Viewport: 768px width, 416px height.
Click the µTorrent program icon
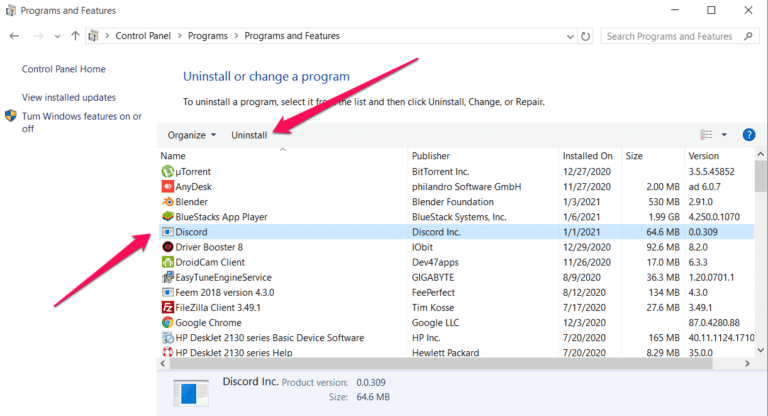(x=168, y=171)
